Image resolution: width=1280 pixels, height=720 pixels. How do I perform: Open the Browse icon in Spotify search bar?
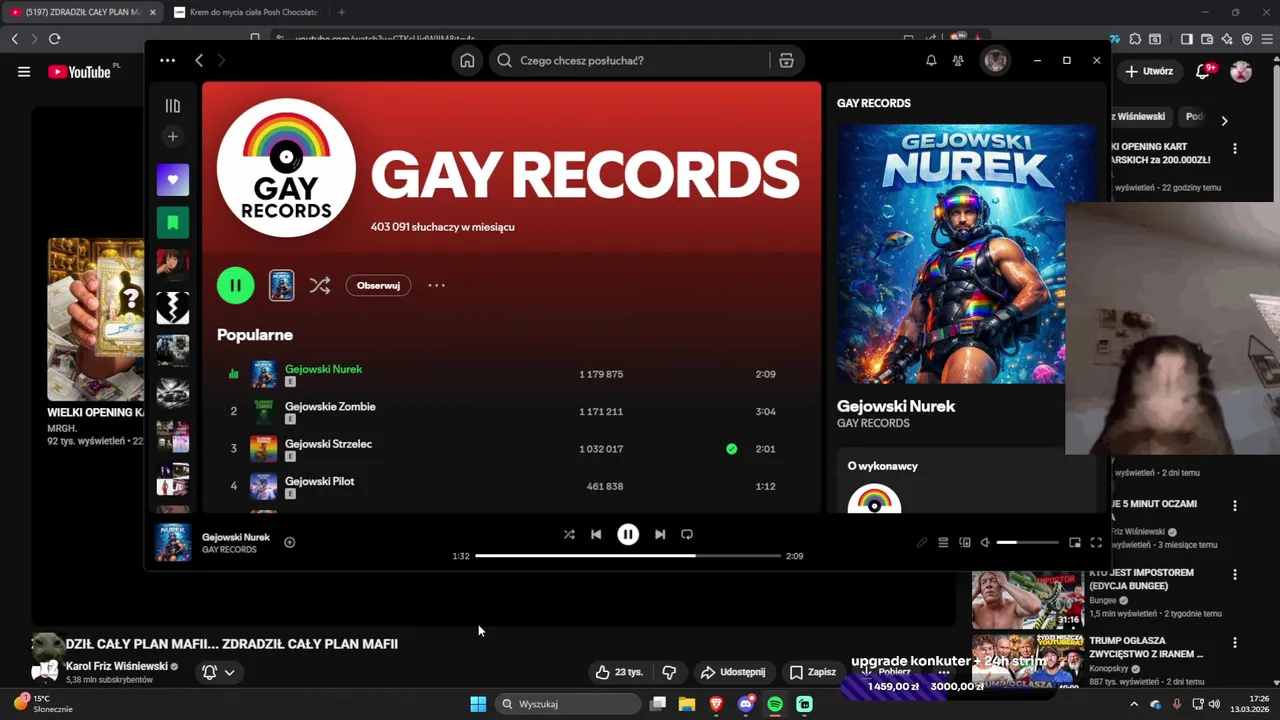point(786,61)
